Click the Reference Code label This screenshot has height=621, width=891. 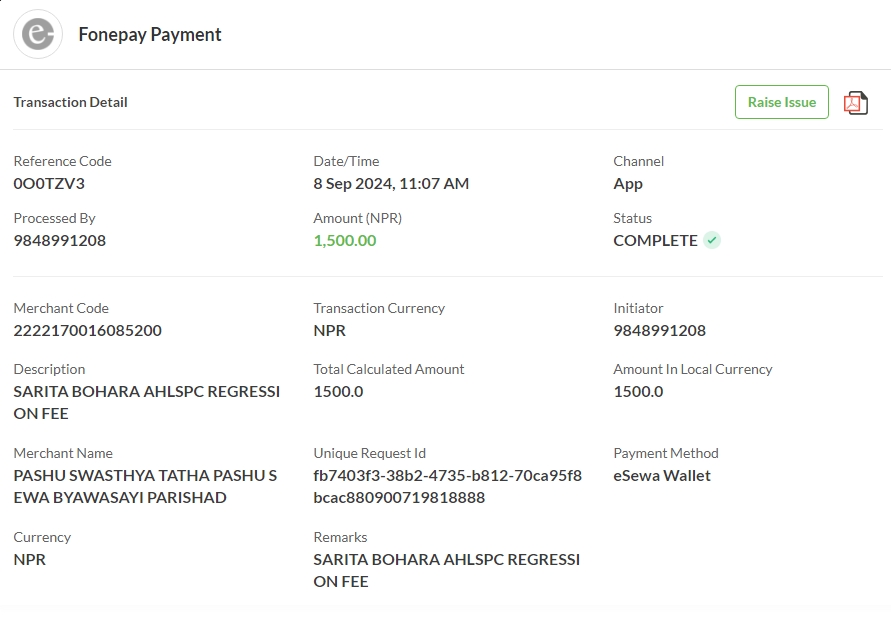point(63,161)
